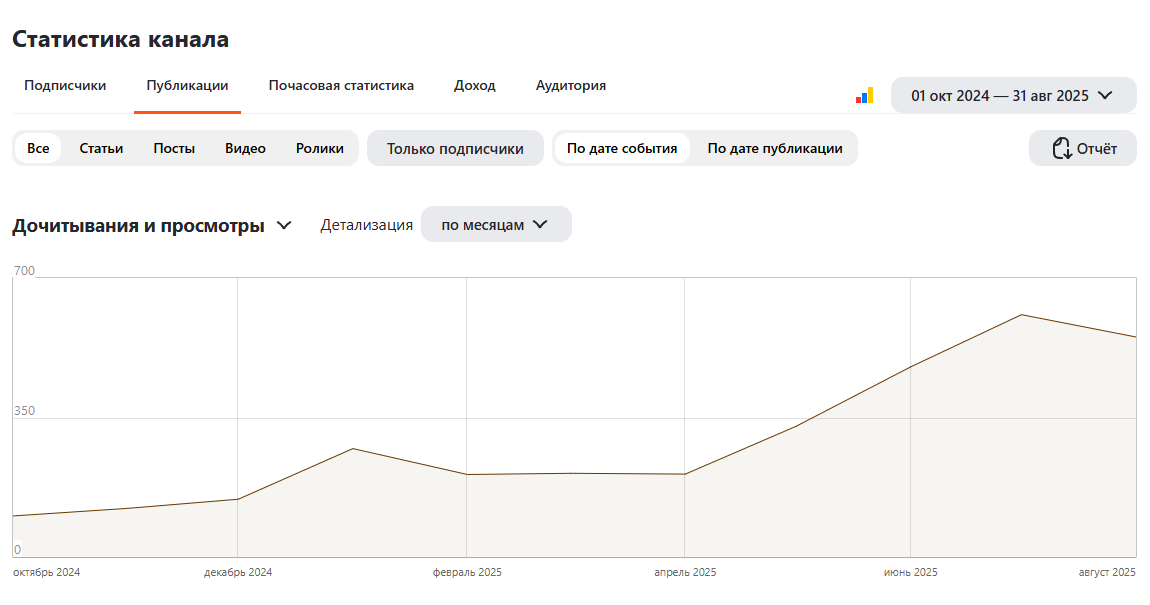Click the chart point at January 2025 peak
1150x605 pixels.
353,448
